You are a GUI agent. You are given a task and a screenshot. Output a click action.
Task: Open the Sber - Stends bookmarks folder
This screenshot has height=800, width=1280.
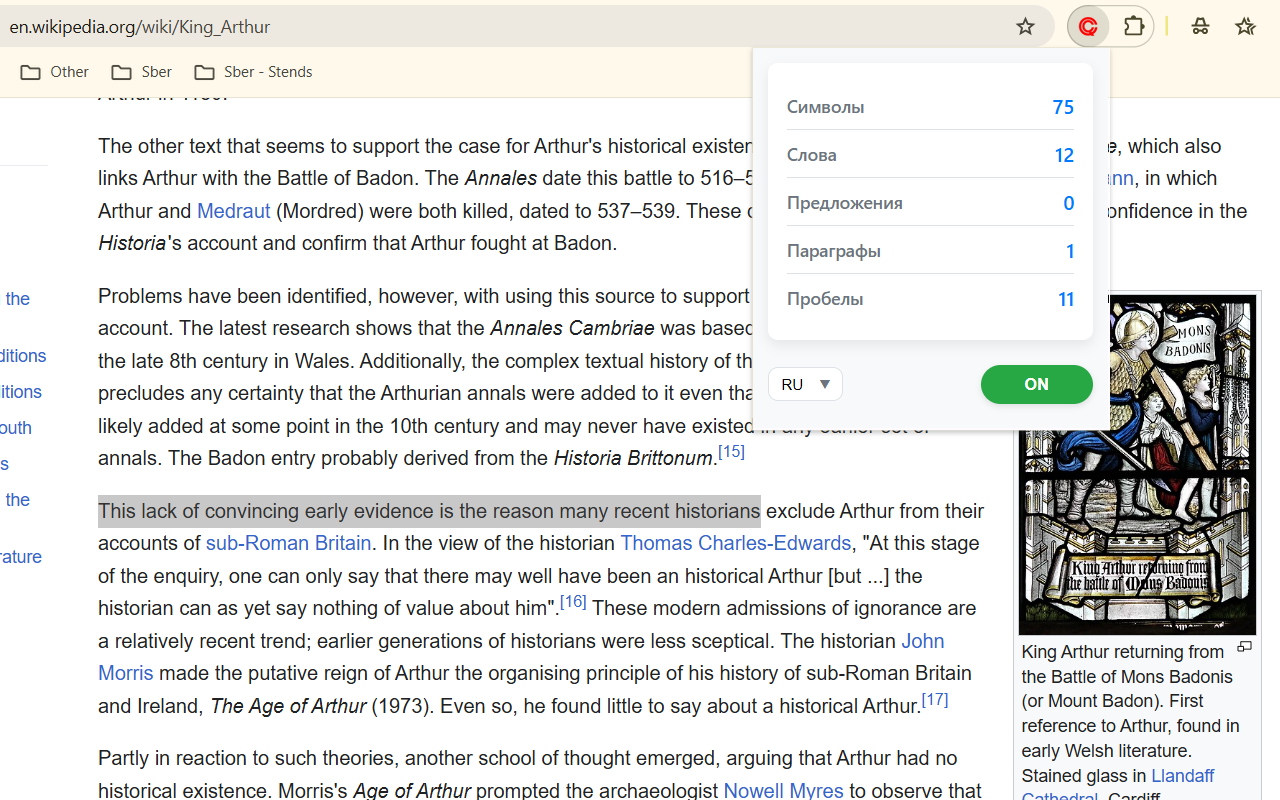[x=254, y=72]
